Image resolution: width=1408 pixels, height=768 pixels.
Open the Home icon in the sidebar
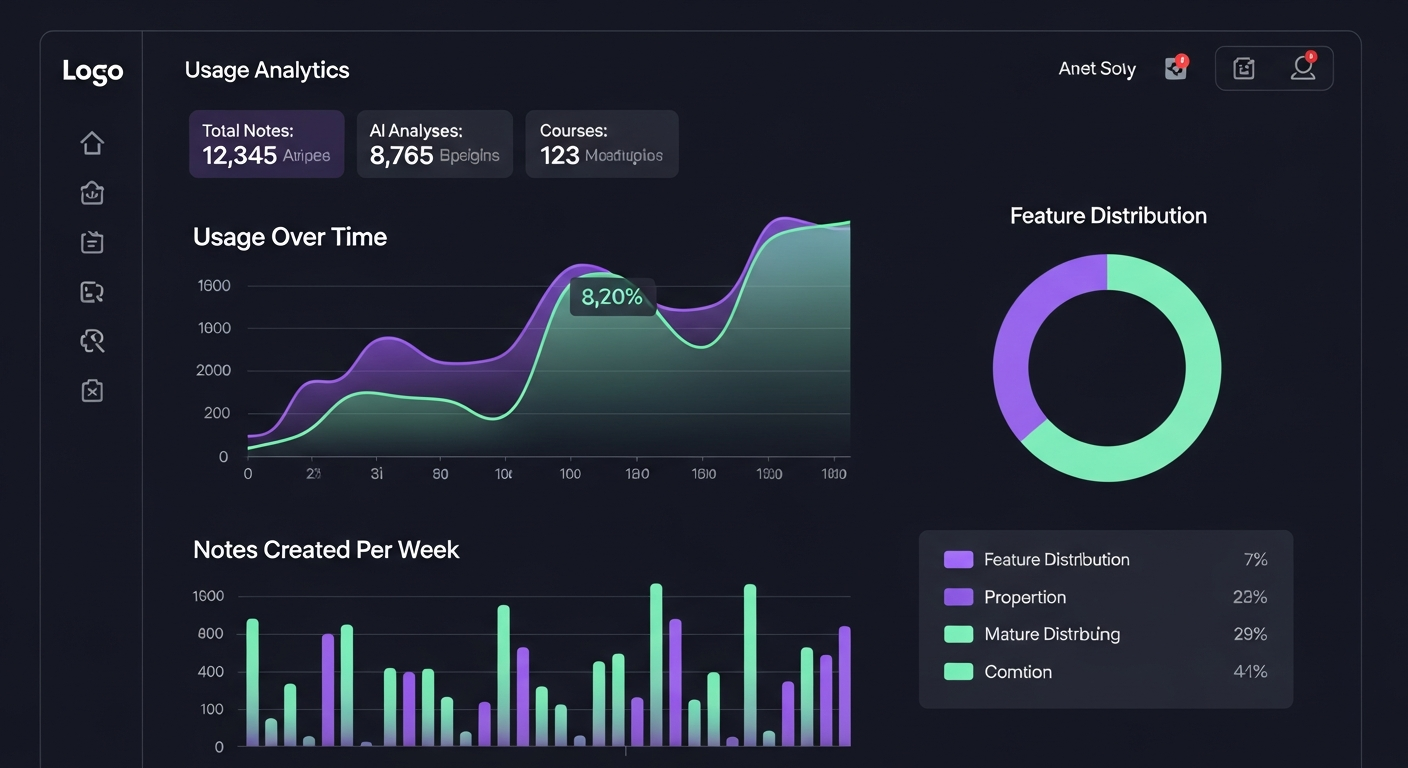[92, 143]
